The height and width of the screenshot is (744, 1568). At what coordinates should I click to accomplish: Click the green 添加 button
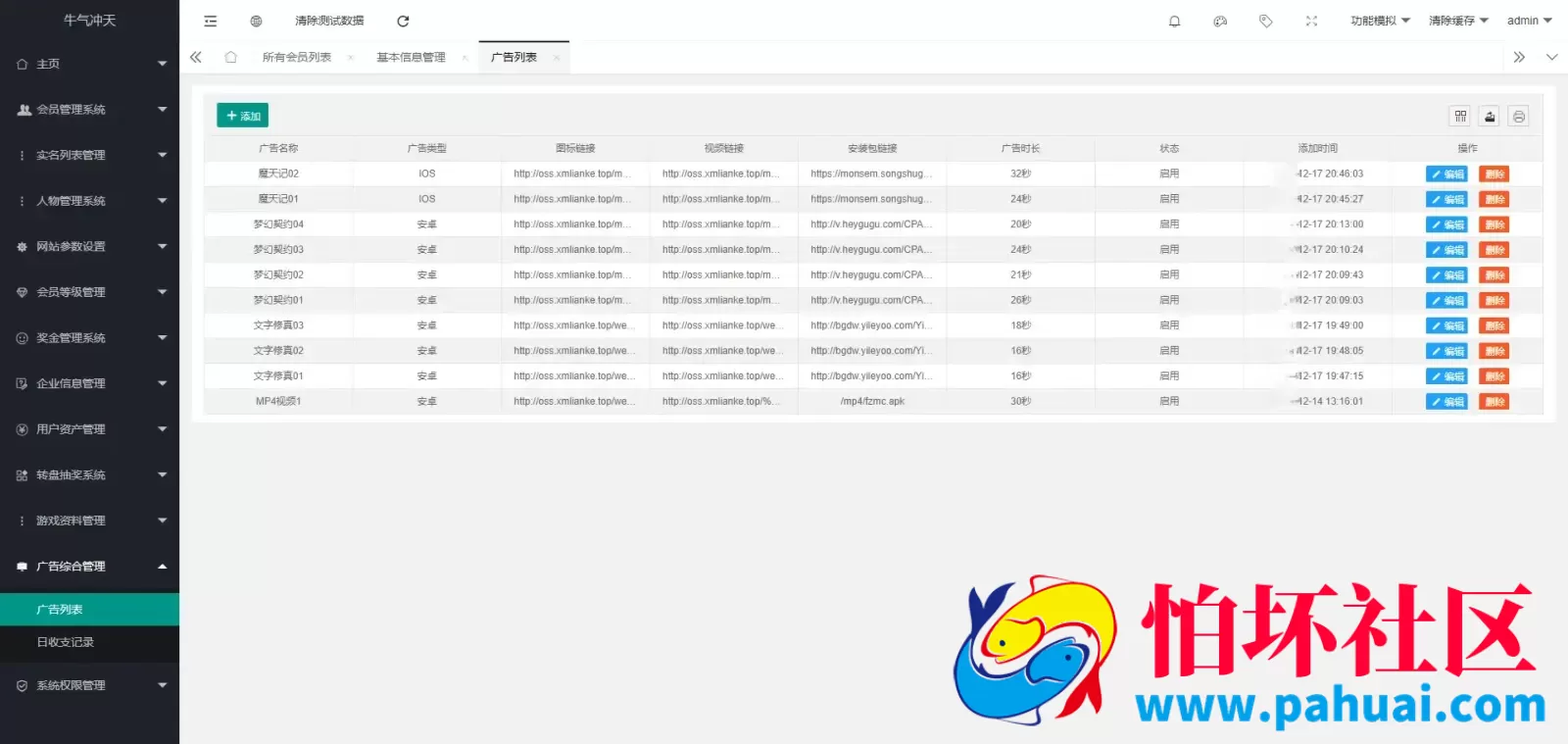(242, 116)
